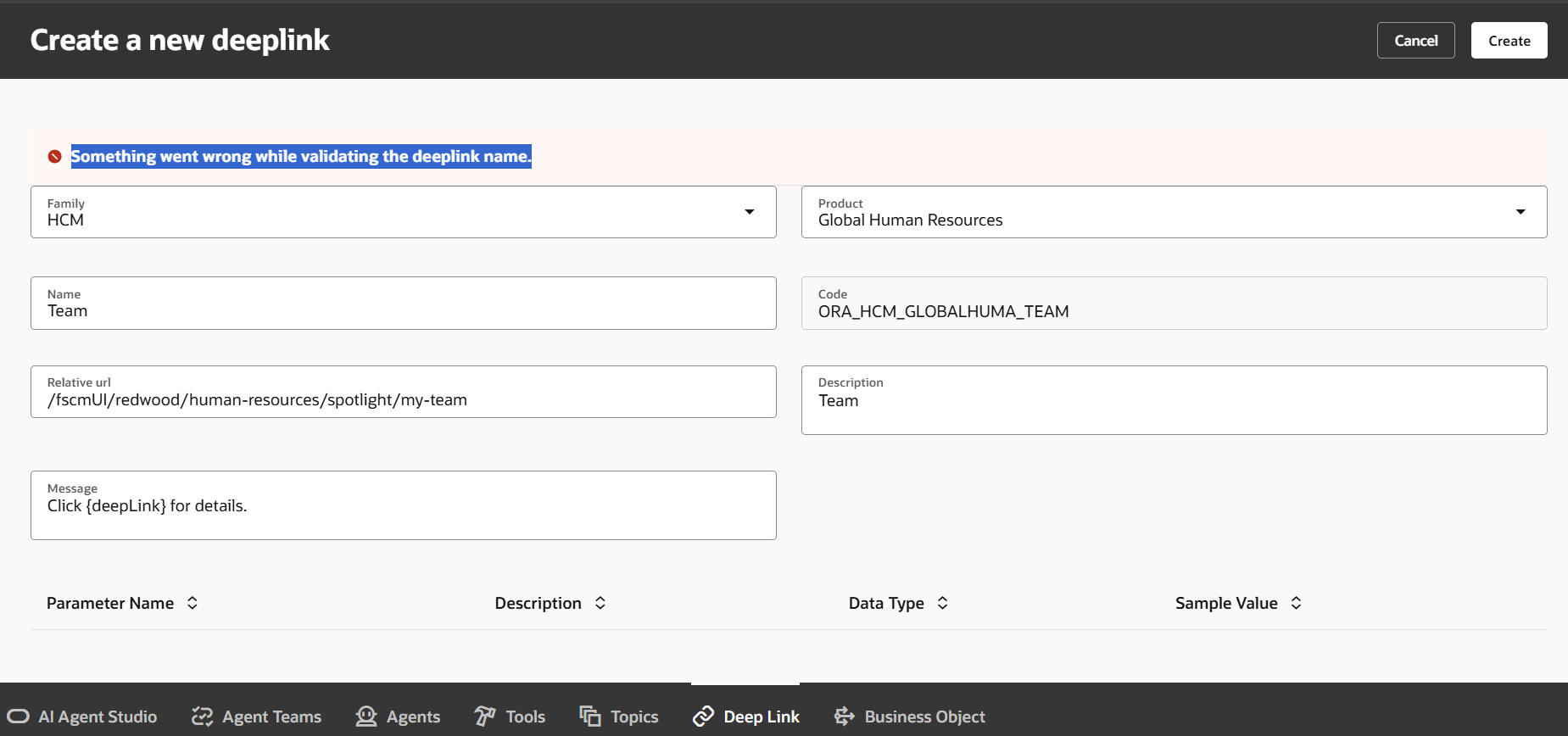Sort by Data Type column arrows
The height and width of the screenshot is (736, 1568).
(x=942, y=603)
